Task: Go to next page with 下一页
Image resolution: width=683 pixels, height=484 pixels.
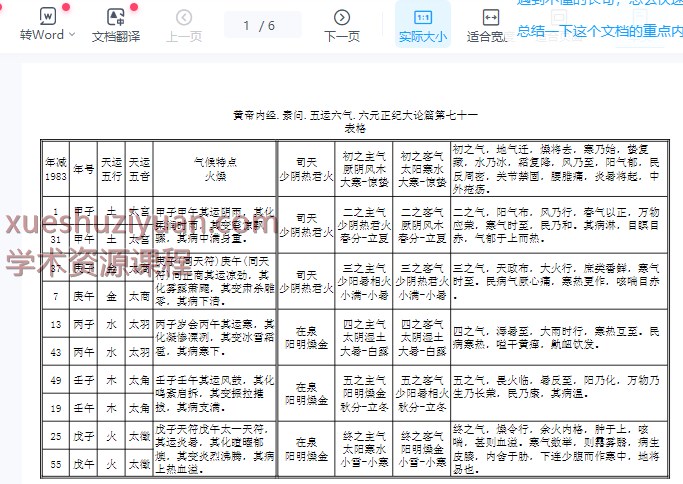Action: pyautogui.click(x=342, y=25)
